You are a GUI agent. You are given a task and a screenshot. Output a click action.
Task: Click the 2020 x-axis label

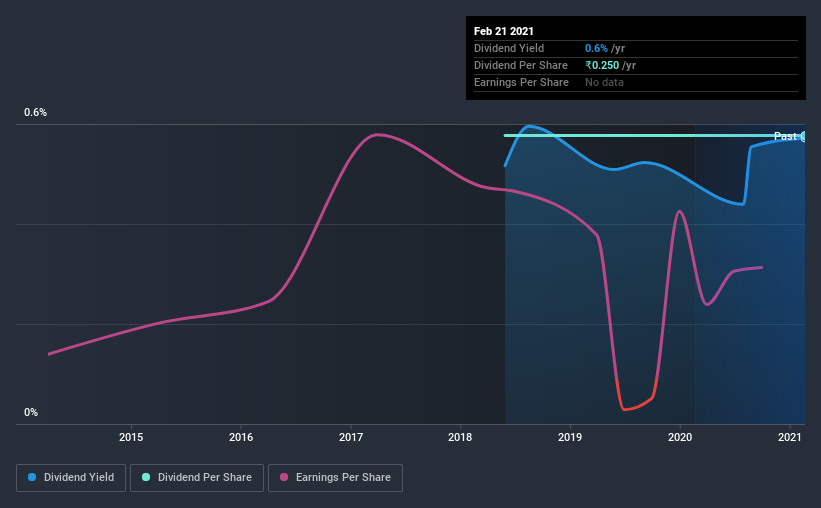pyautogui.click(x=680, y=437)
